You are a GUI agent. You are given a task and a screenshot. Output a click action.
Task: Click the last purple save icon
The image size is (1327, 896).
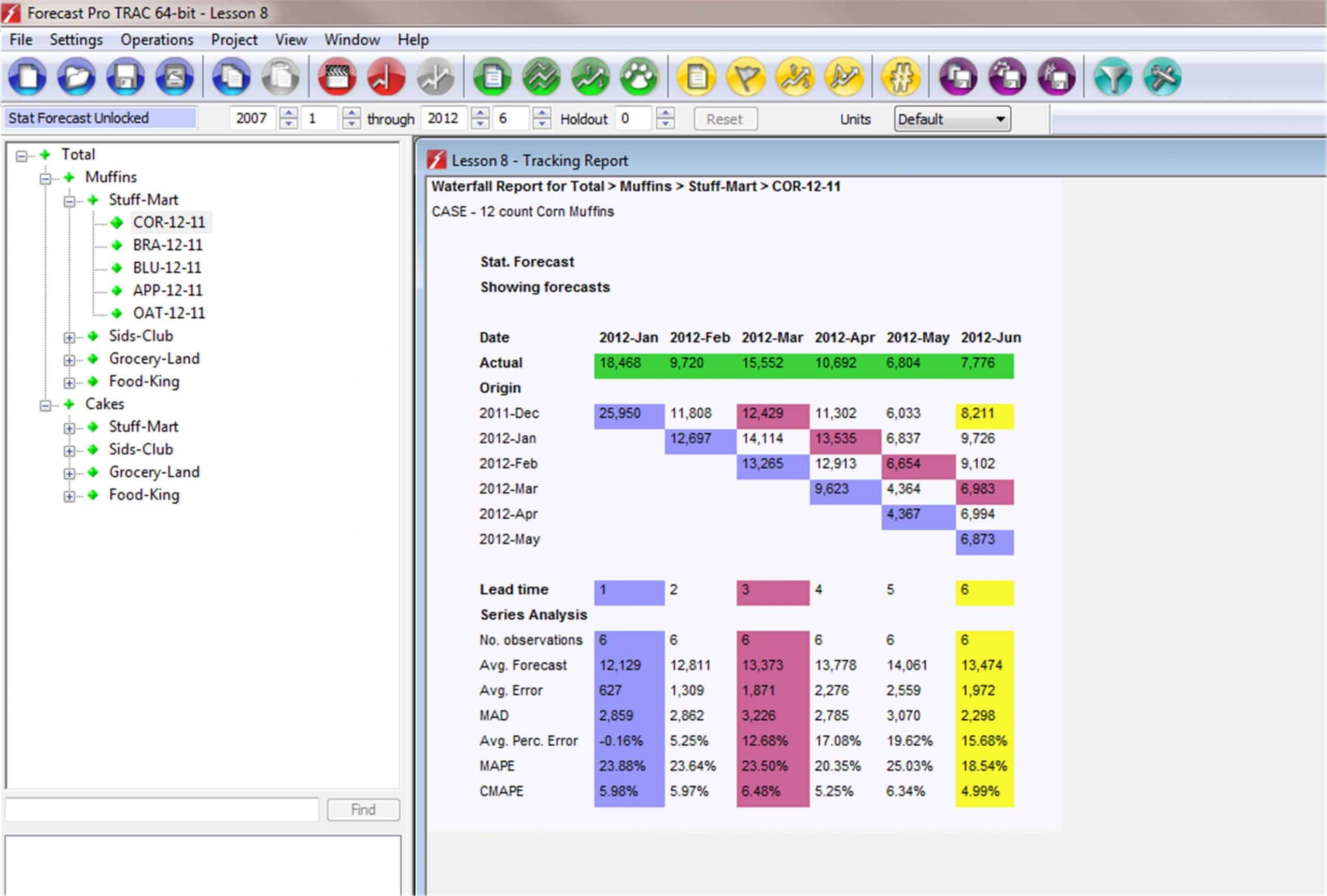1056,77
